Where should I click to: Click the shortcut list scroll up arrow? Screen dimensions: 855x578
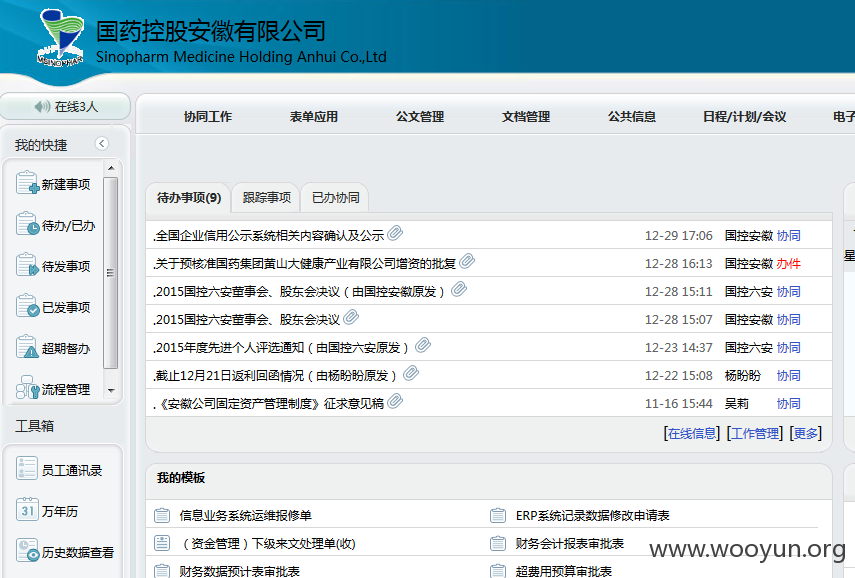111,168
